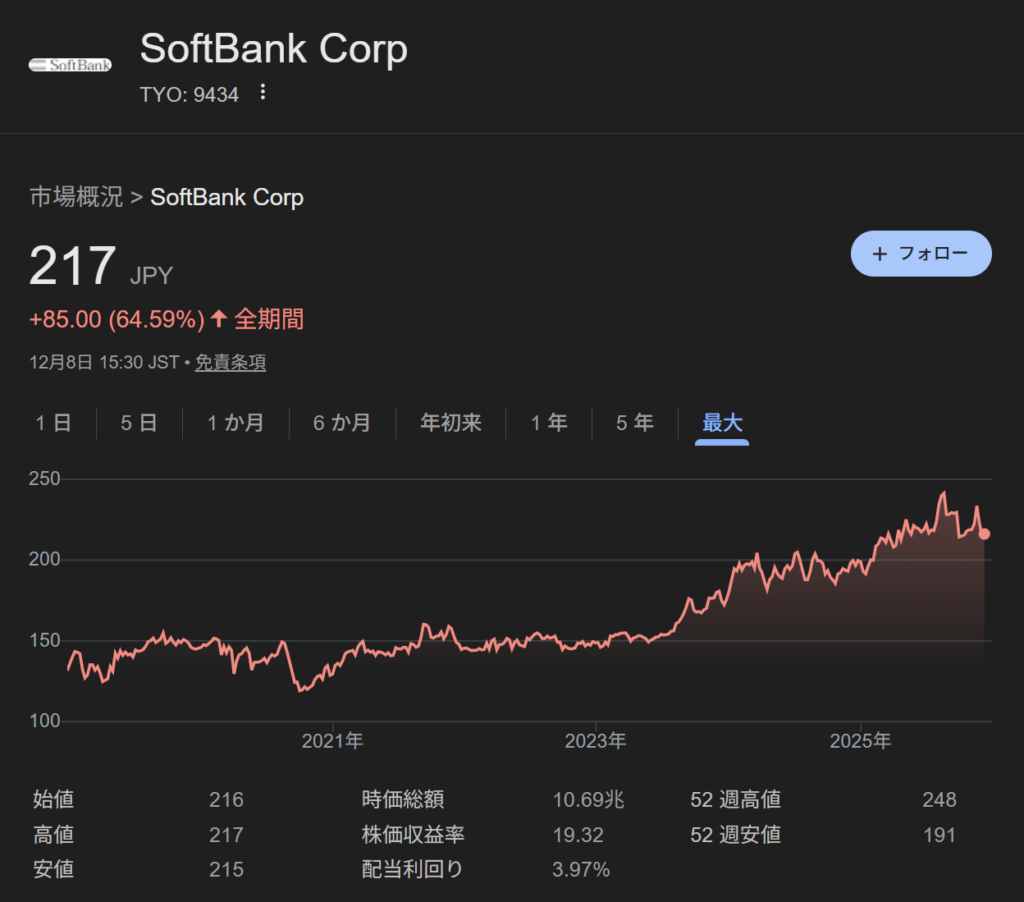Open the disclaimer link
Image resolution: width=1024 pixels, height=902 pixels.
[230, 363]
